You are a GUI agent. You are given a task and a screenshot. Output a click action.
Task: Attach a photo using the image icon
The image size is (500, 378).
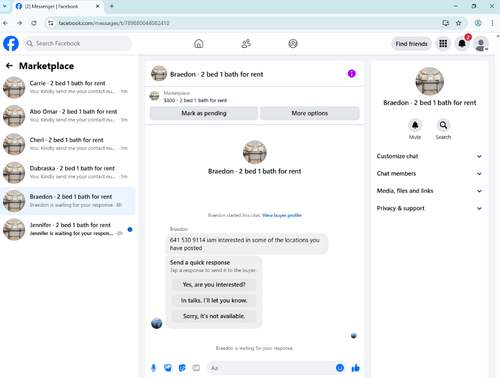[x=168, y=368]
